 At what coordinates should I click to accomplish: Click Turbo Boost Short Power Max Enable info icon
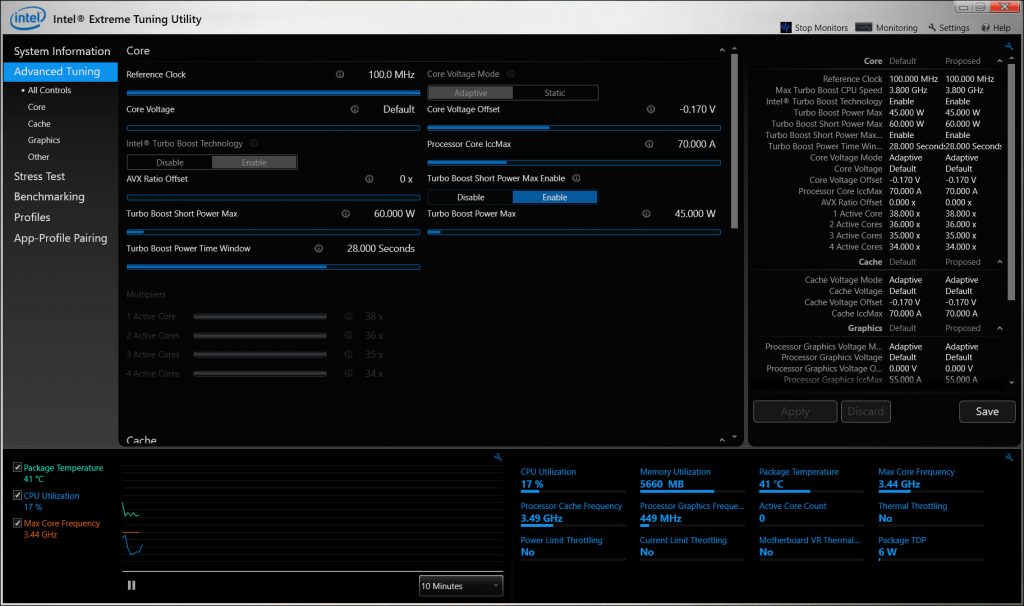point(576,178)
